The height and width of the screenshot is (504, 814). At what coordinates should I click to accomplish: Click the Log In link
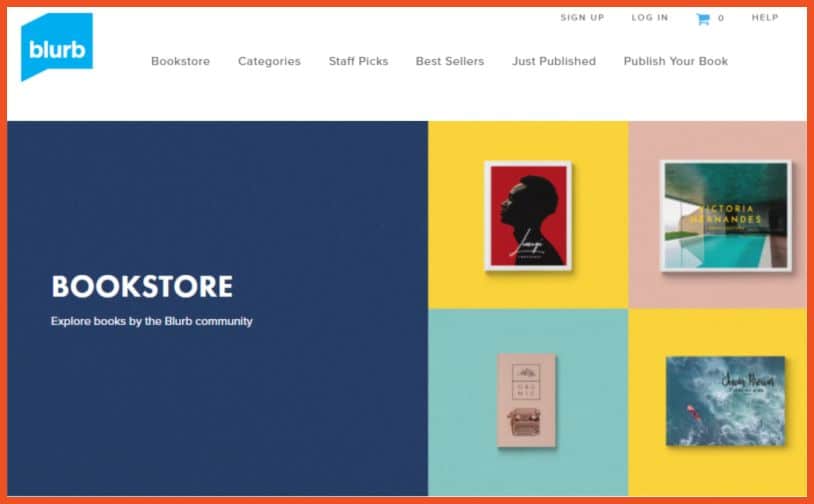point(650,18)
